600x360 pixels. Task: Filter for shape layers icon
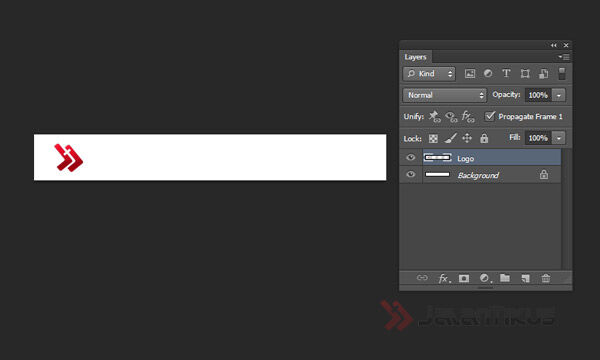525,73
